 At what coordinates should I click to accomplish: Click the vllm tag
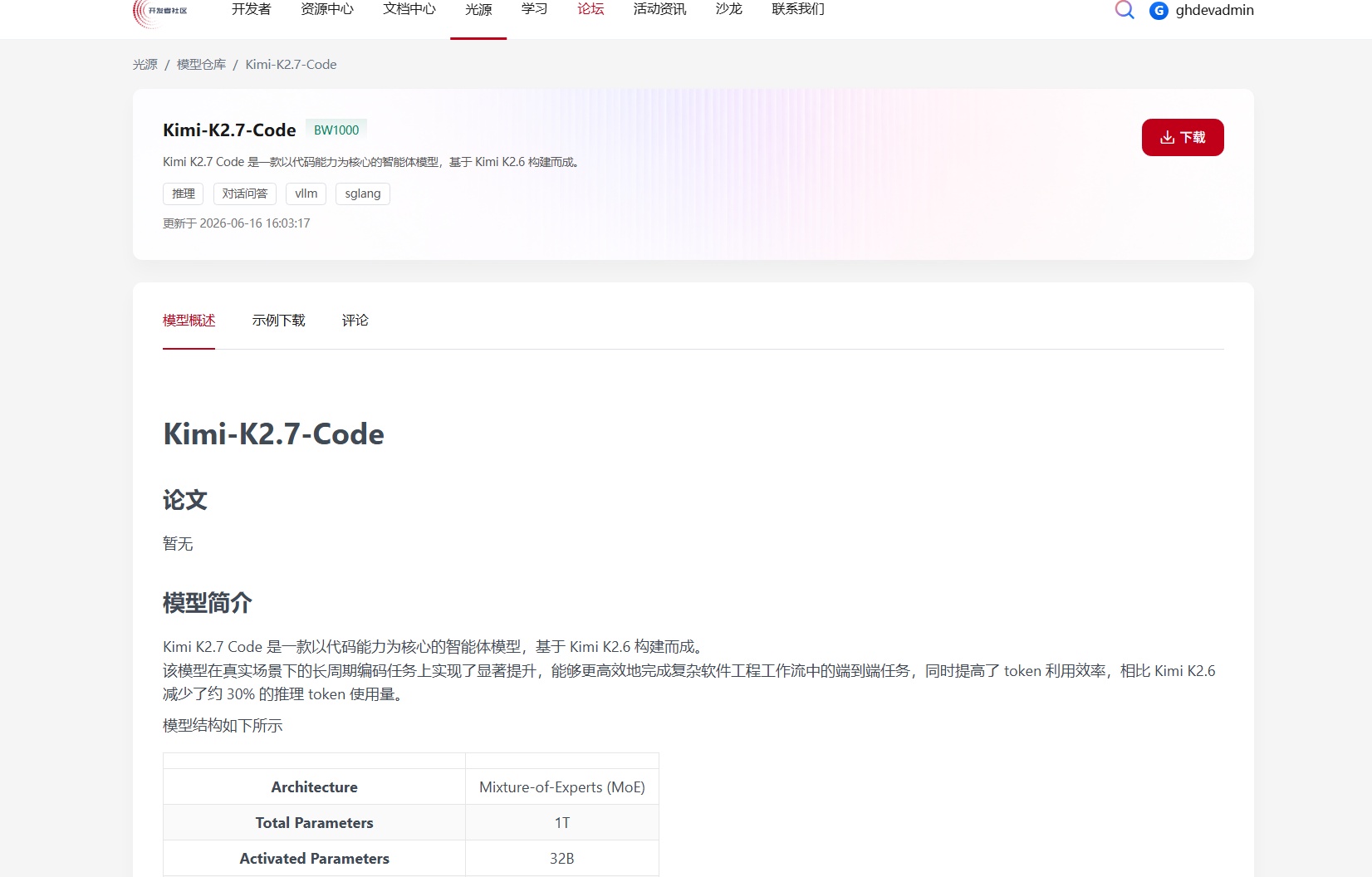[306, 194]
